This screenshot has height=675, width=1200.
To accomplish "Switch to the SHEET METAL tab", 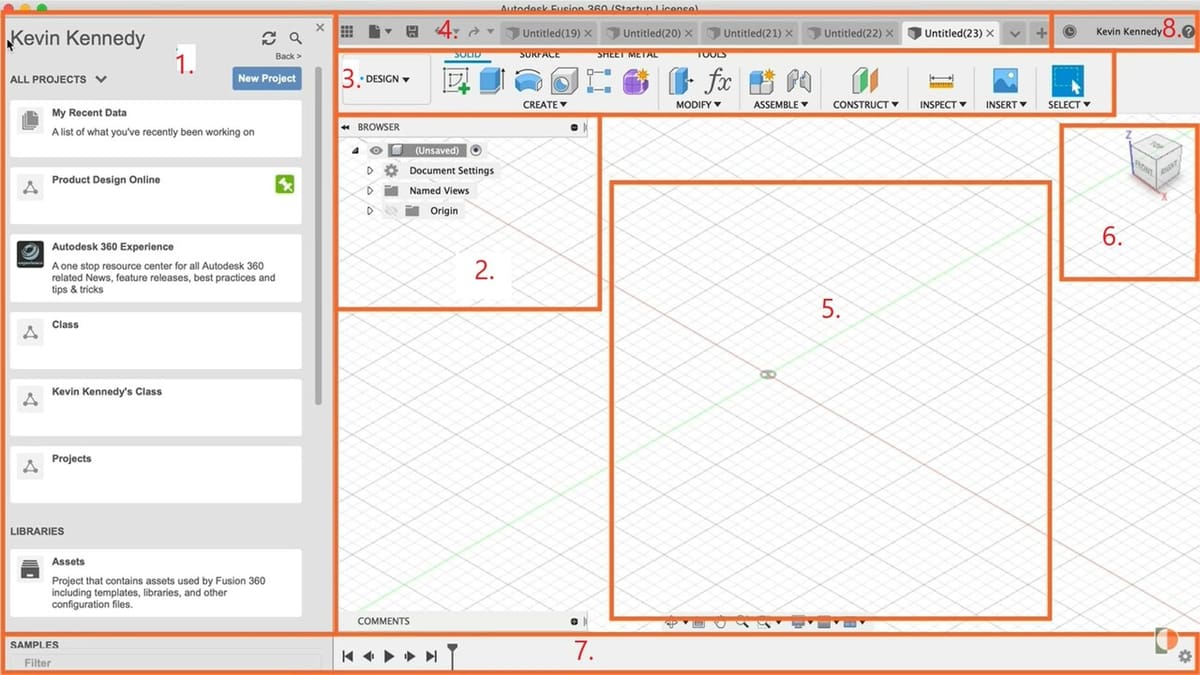I will tap(628, 54).
